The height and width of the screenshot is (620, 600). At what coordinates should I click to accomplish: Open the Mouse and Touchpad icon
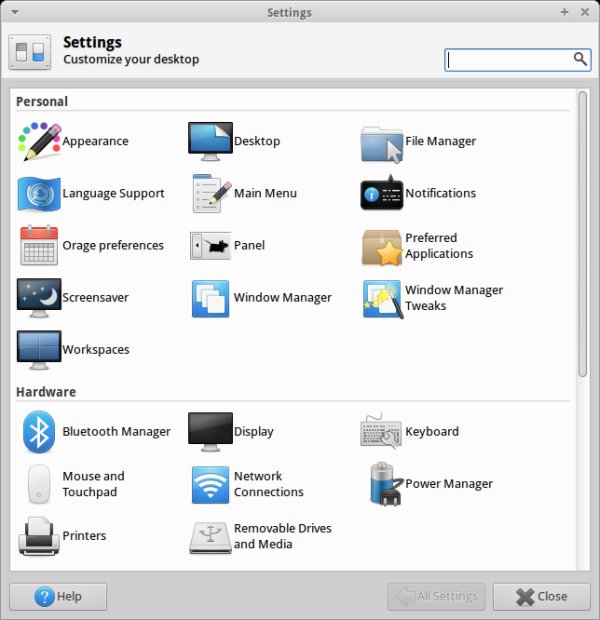pos(39,484)
